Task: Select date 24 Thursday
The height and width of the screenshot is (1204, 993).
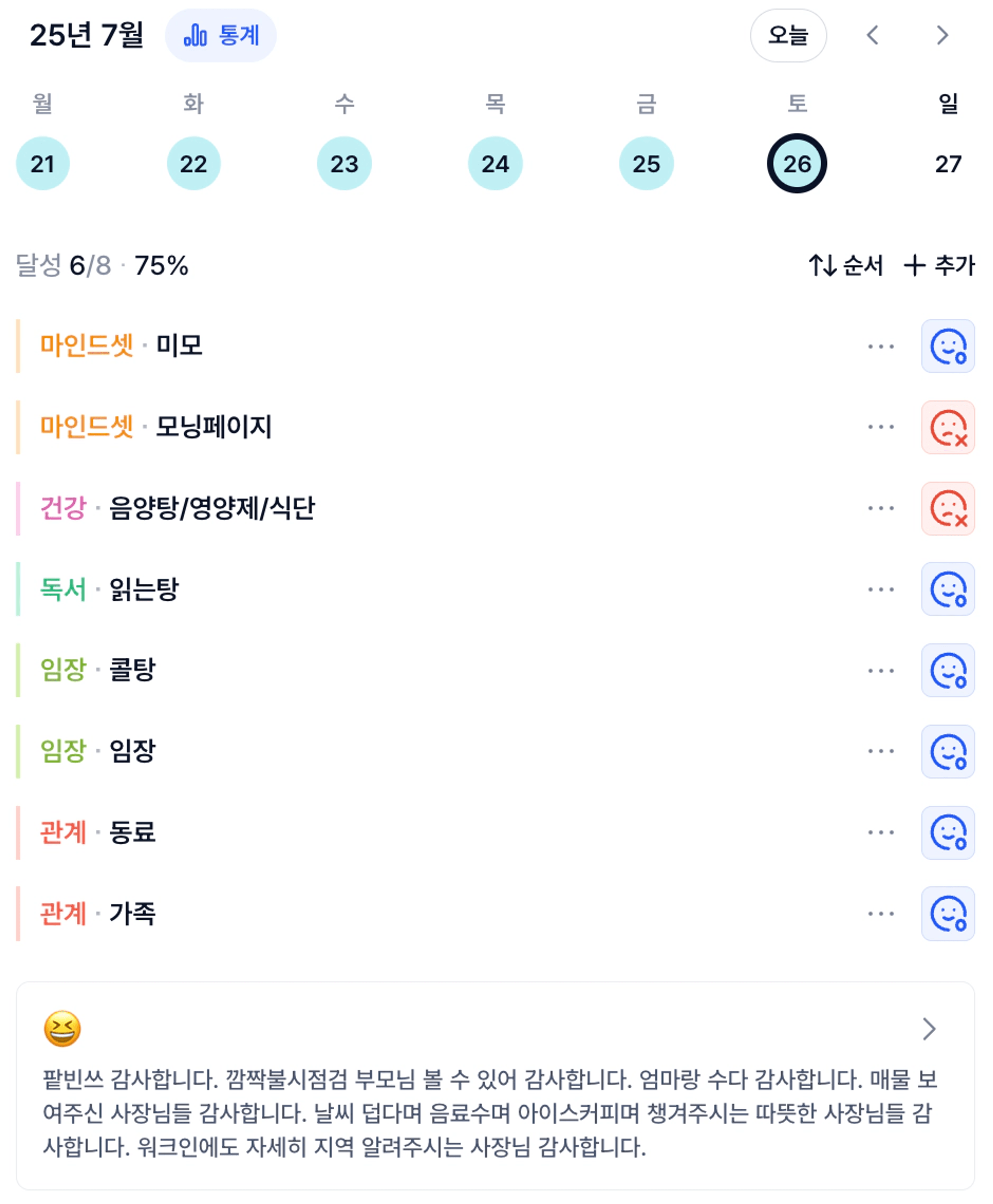Action: [495, 164]
